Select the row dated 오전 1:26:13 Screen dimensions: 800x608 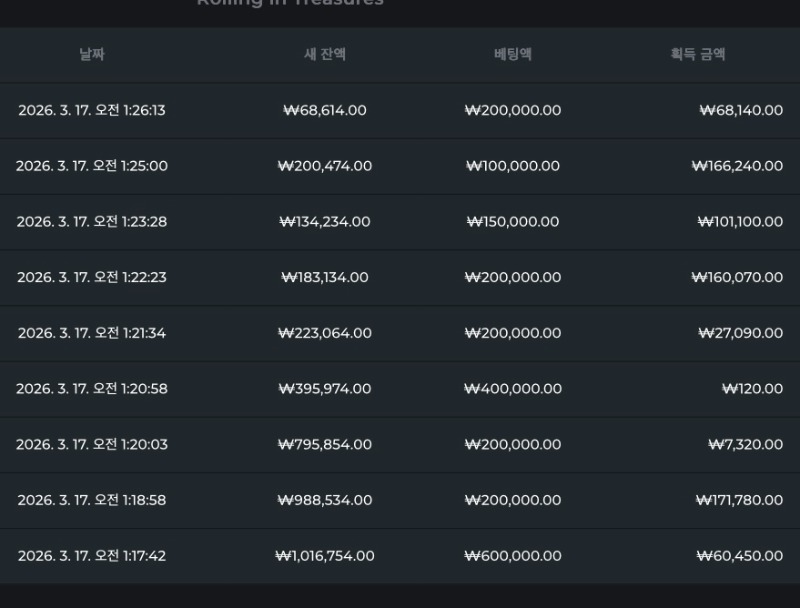tap(92, 110)
